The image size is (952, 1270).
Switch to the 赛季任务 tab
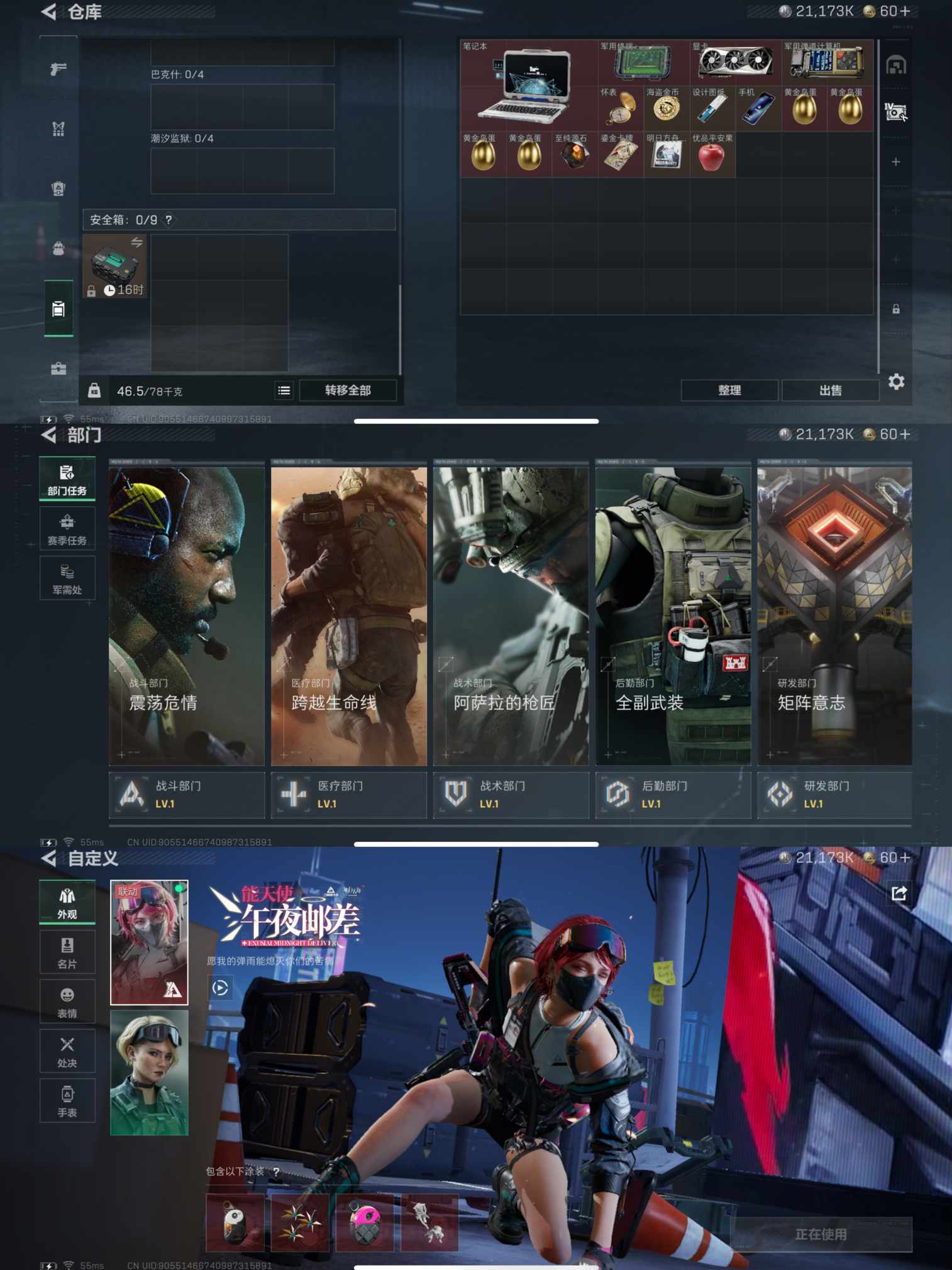tap(67, 529)
